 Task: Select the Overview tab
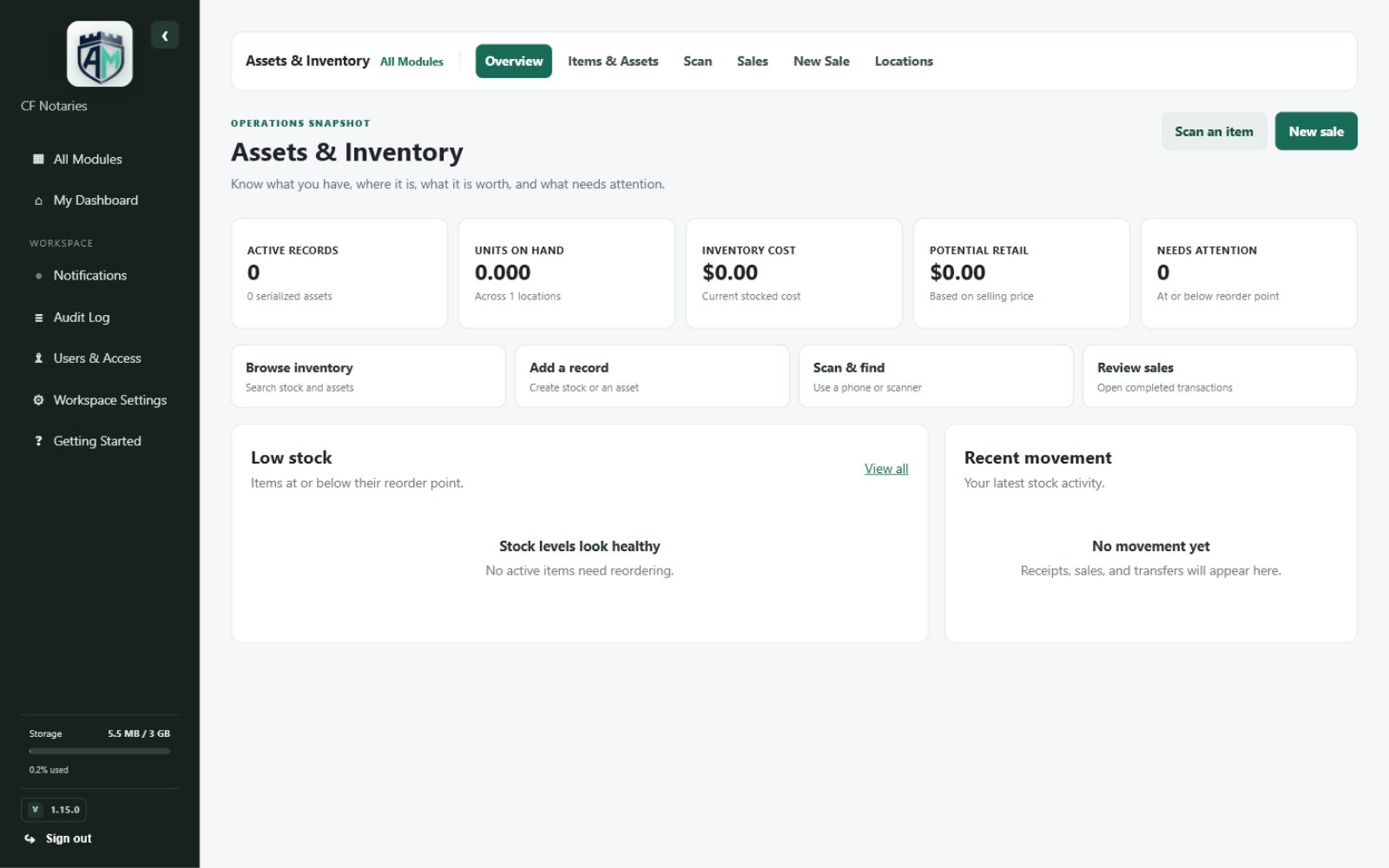pyautogui.click(x=514, y=62)
